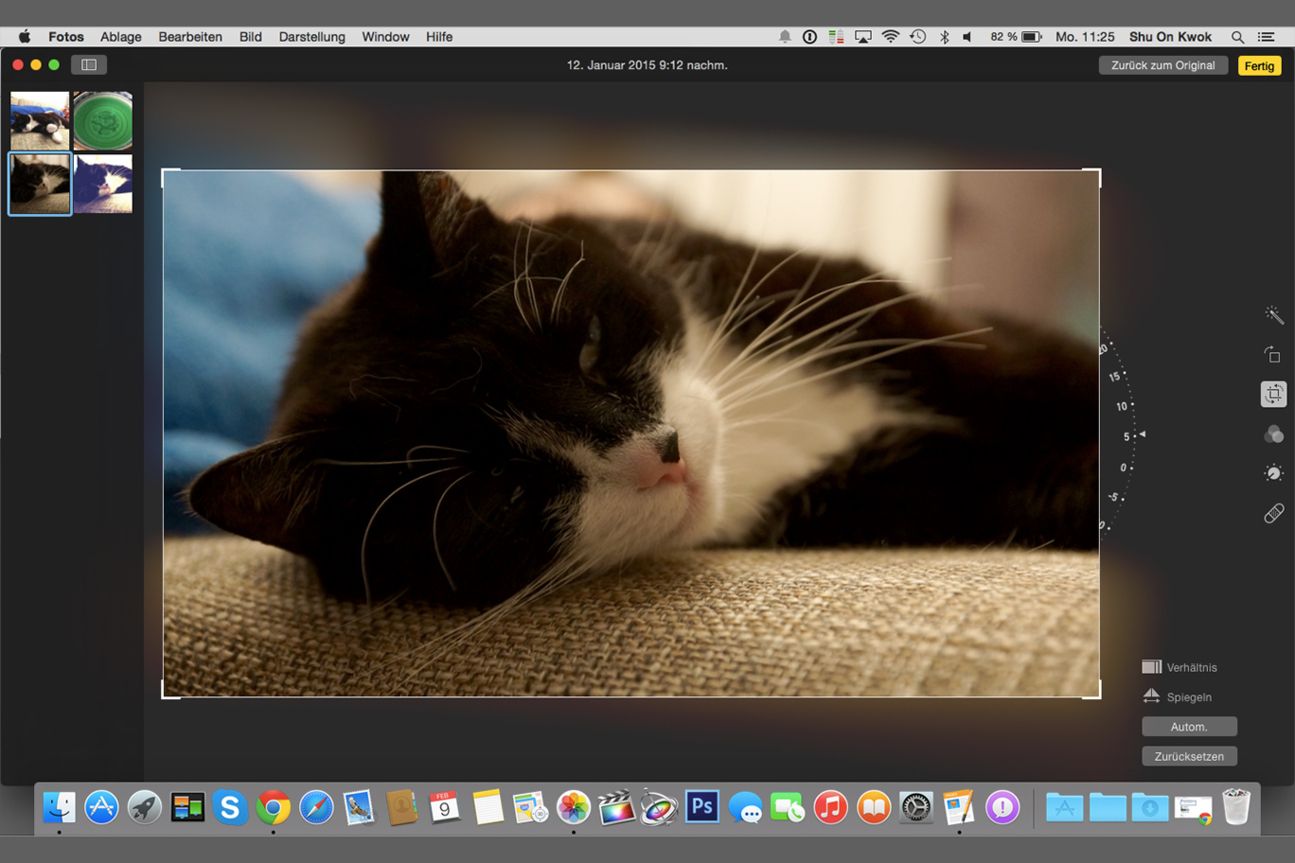Select the highlighted sleeping cat thumbnail

tap(40, 183)
